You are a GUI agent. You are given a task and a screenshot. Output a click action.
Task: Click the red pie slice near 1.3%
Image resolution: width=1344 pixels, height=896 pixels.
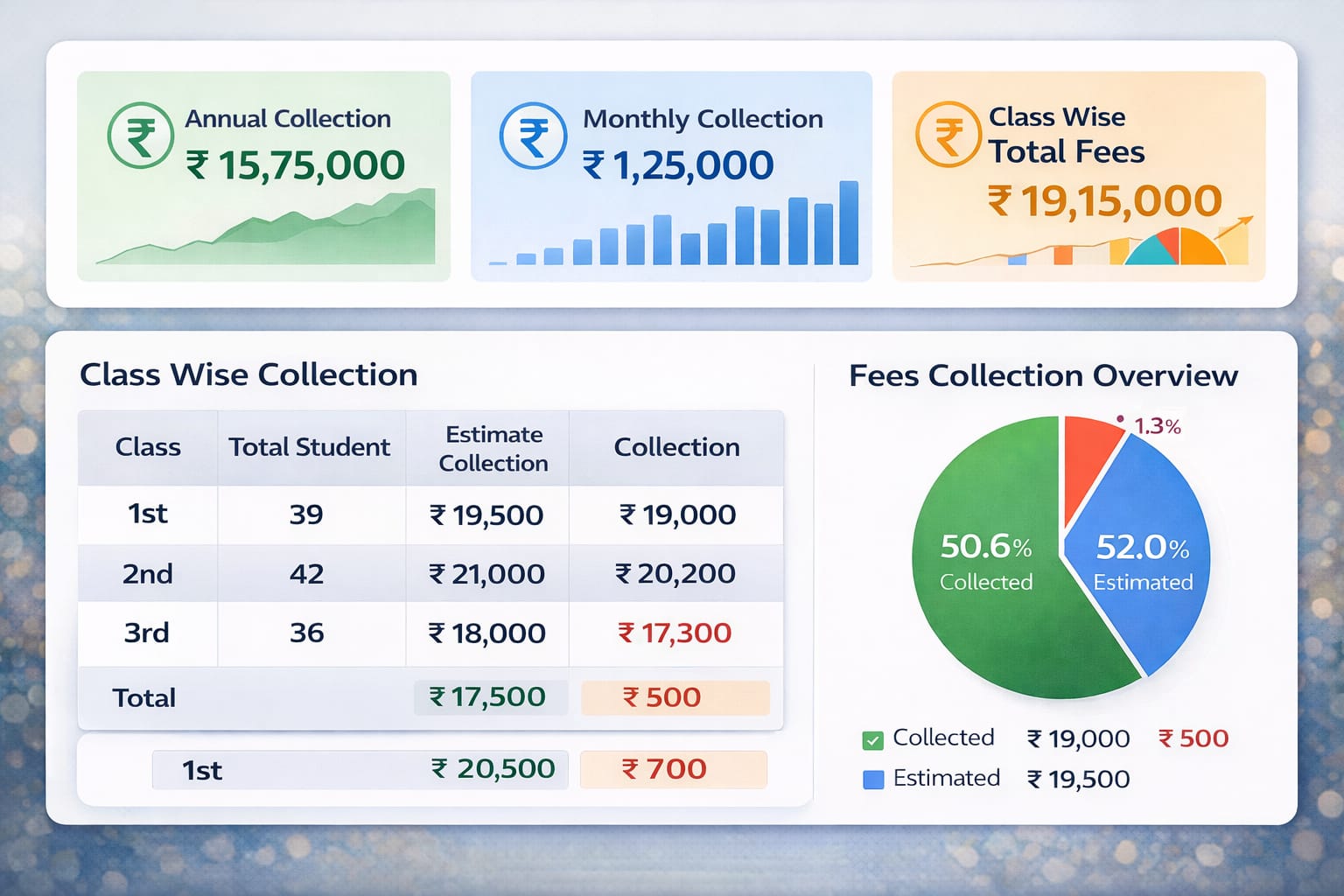(1088, 455)
